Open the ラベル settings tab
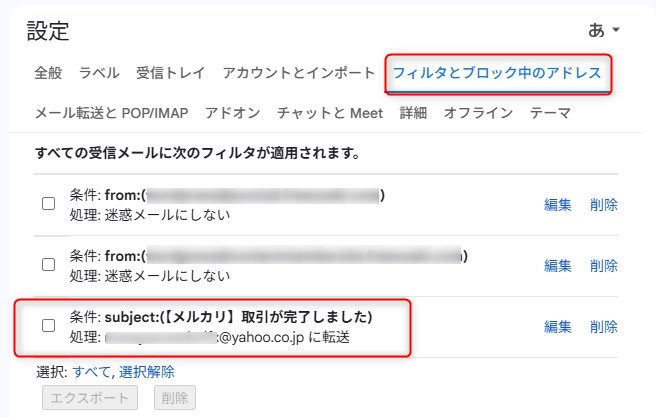Image resolution: width=656 pixels, height=417 pixels. click(x=99, y=73)
